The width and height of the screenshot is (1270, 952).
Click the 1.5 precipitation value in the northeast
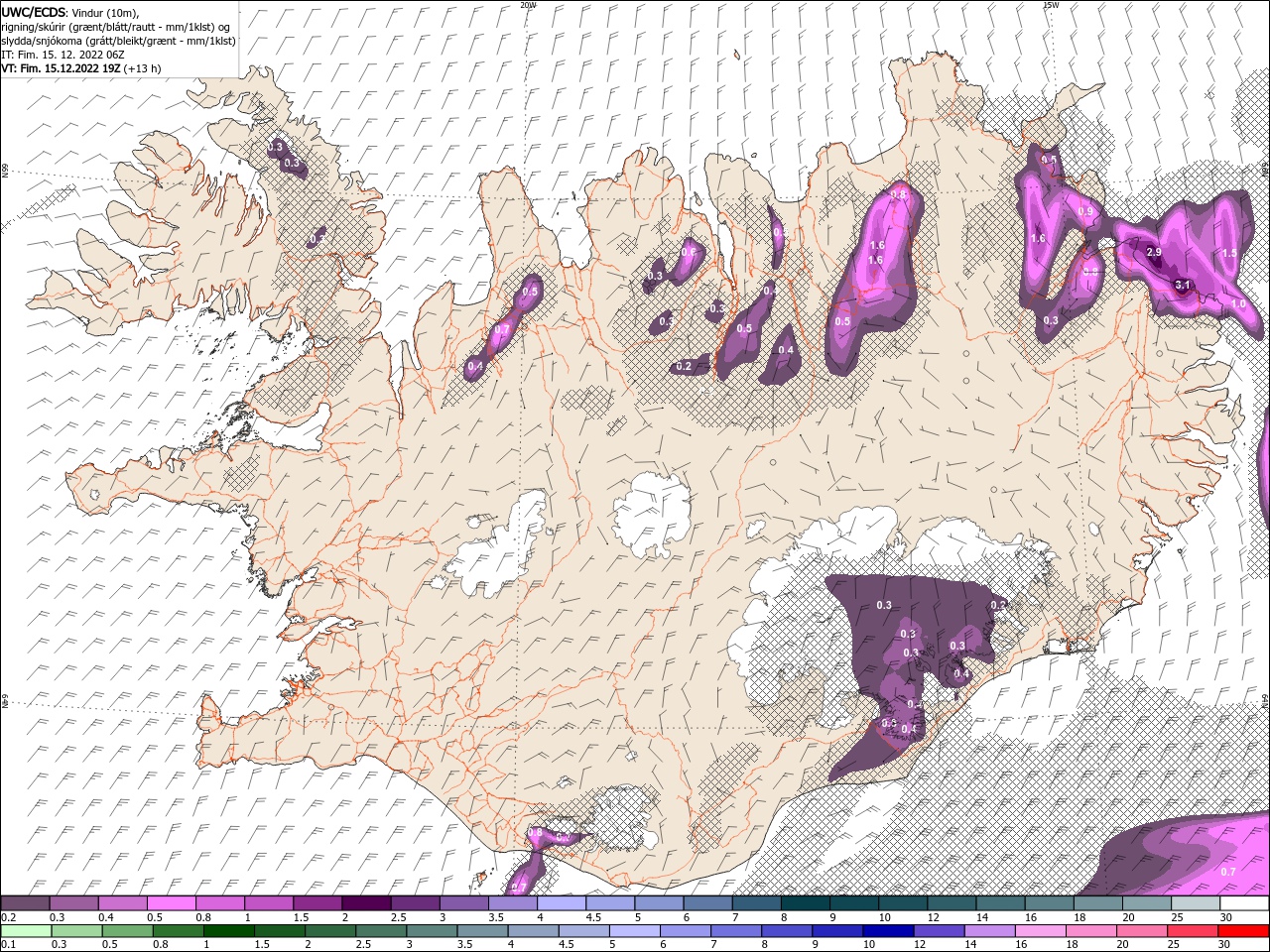tap(1229, 253)
